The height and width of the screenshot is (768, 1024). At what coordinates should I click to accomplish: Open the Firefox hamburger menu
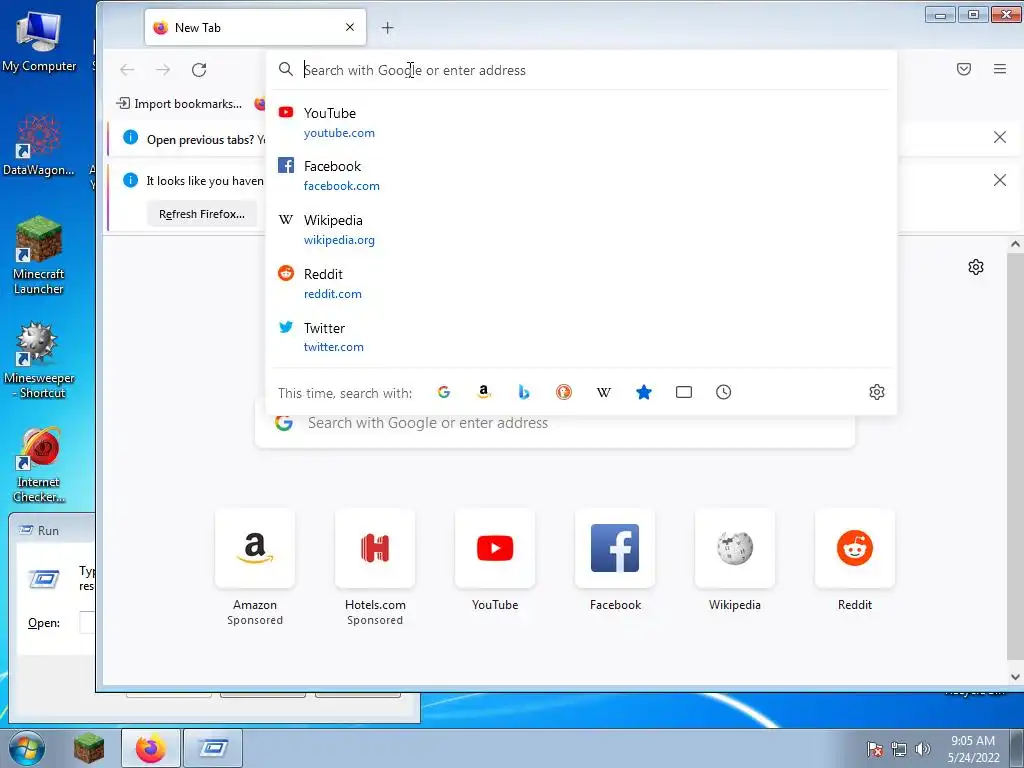1000,69
